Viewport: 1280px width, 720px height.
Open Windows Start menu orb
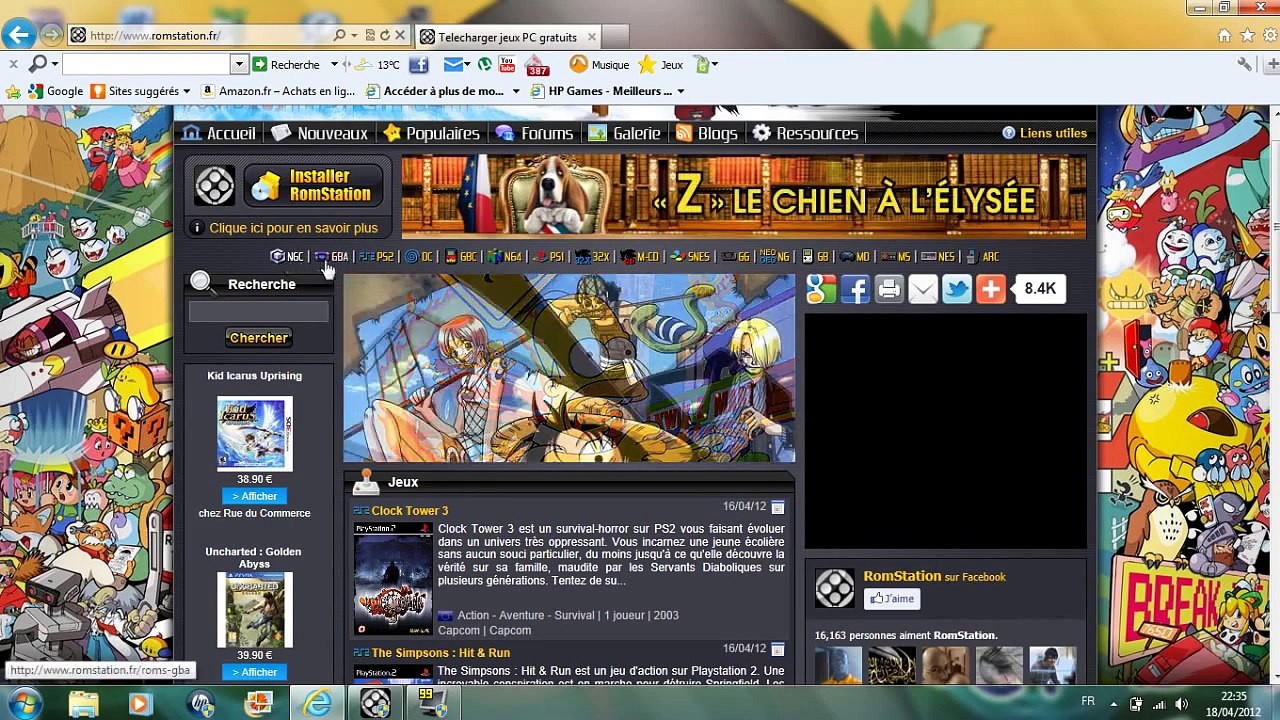(x=23, y=704)
